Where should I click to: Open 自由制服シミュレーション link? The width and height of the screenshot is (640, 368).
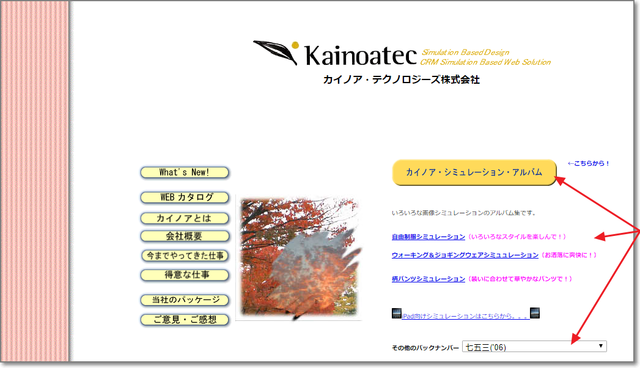point(428,237)
